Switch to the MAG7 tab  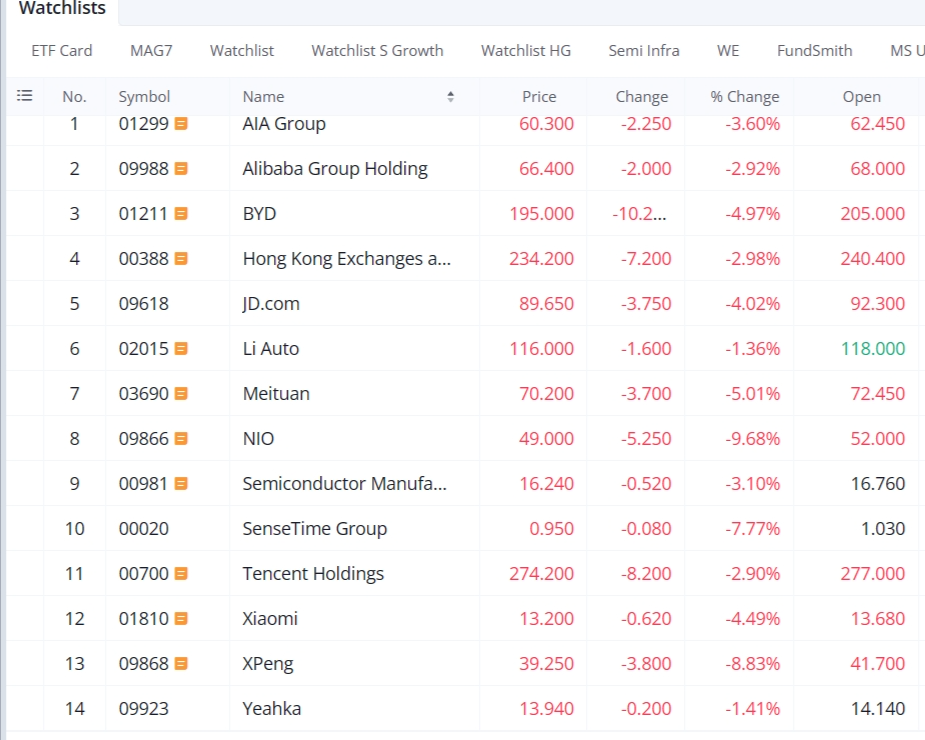[x=151, y=51]
